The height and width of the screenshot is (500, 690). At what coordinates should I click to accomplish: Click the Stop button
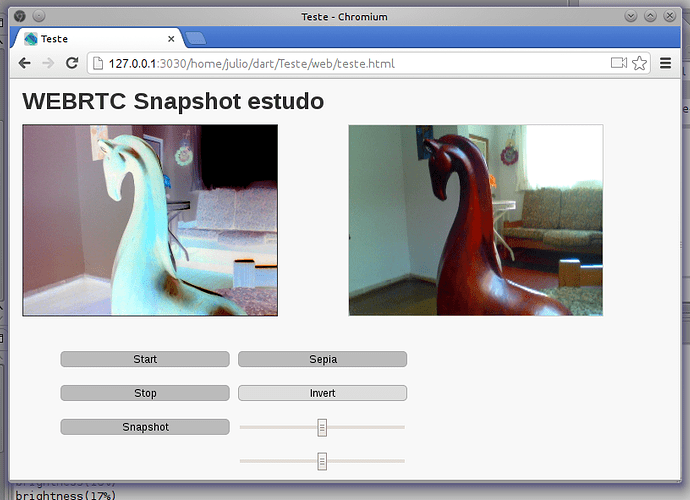[x=145, y=393]
